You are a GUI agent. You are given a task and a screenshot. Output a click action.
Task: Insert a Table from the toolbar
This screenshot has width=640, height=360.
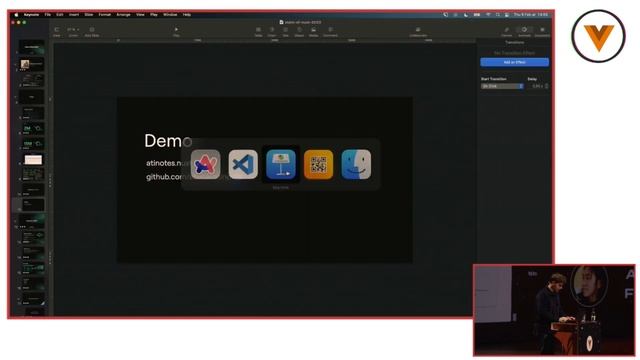tap(258, 32)
